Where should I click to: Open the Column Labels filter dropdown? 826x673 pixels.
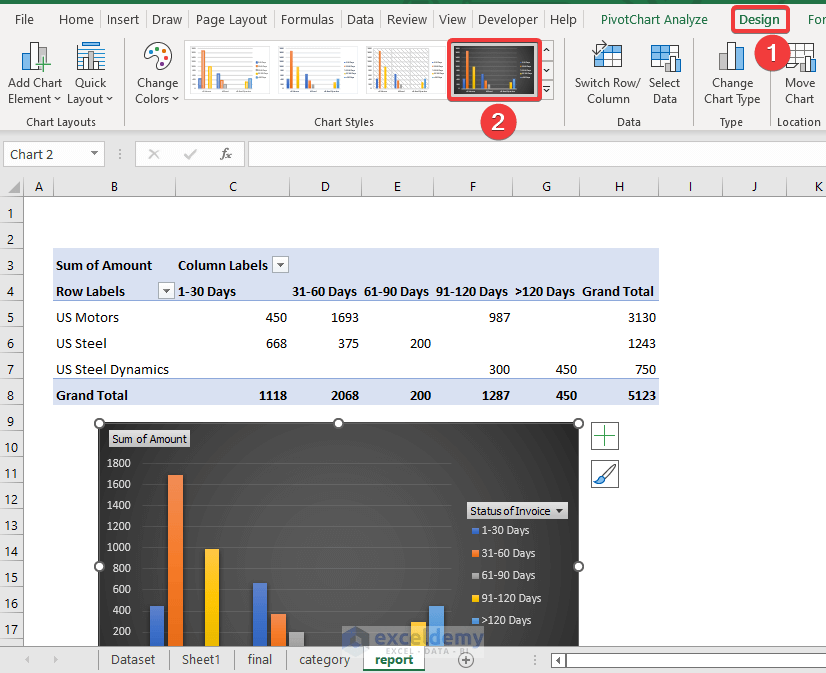click(x=280, y=264)
